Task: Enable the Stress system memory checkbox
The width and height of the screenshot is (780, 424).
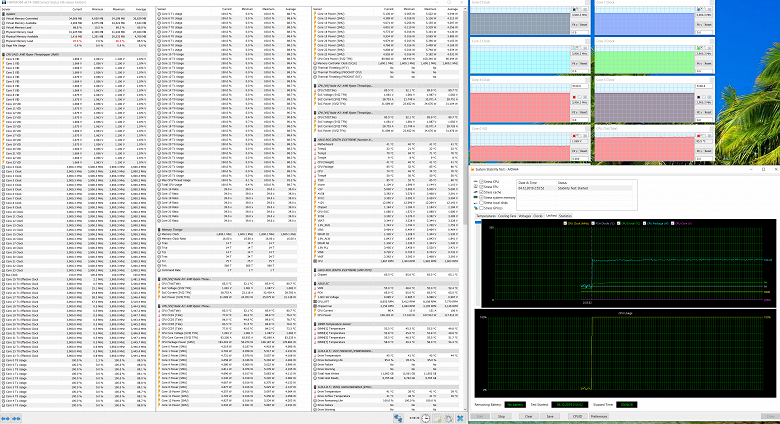Action: [x=479, y=198]
